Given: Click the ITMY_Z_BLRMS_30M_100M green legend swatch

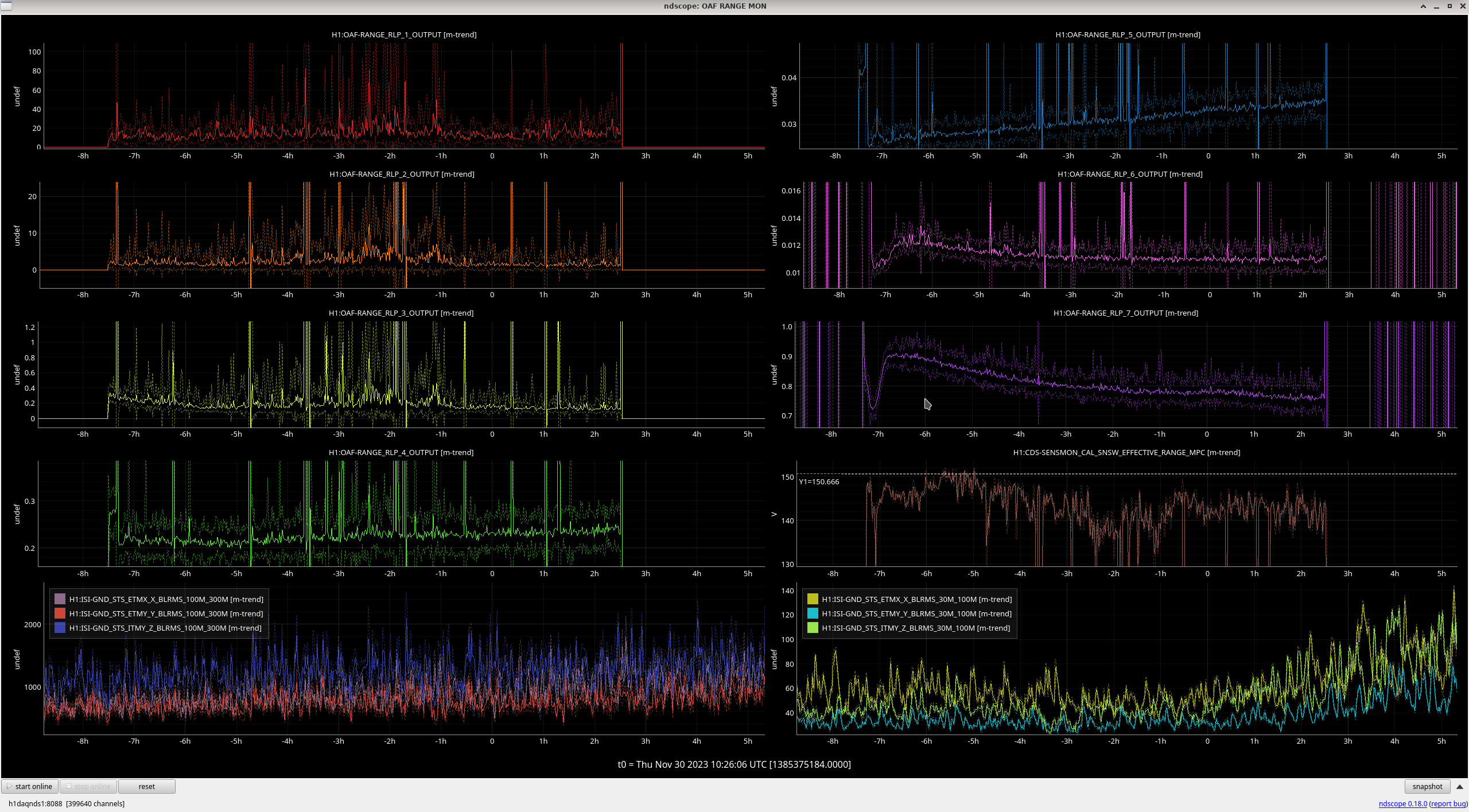Looking at the screenshot, I should pyautogui.click(x=813, y=628).
